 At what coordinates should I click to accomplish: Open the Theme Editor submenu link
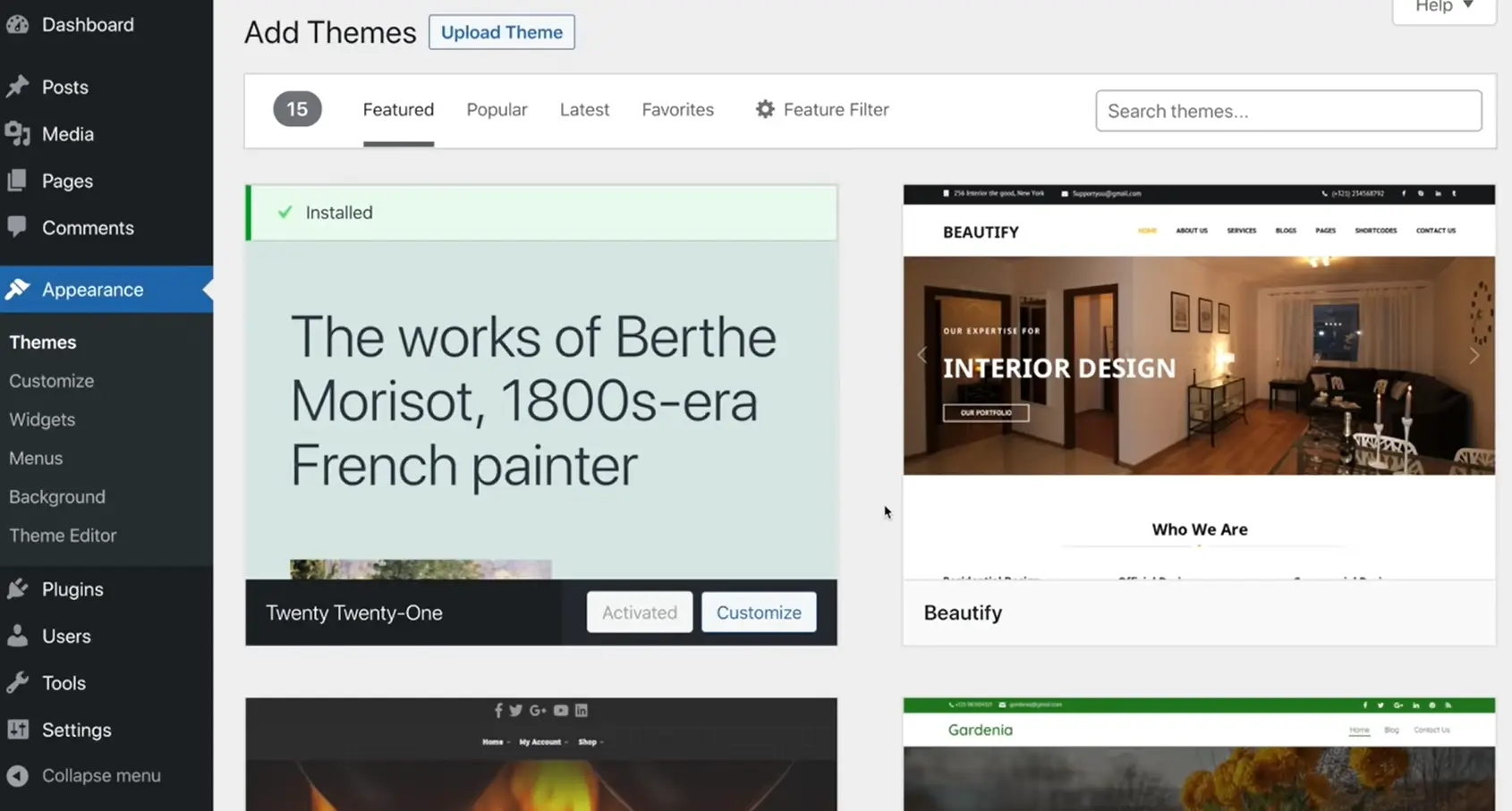tap(63, 536)
